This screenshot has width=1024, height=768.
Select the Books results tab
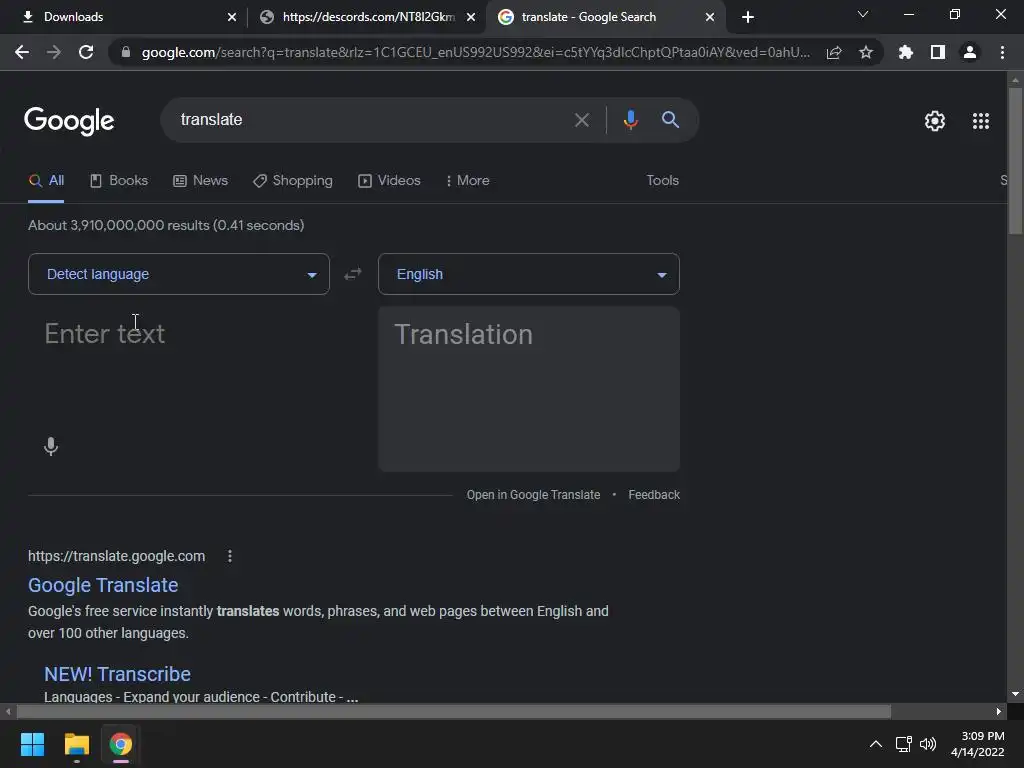pos(119,180)
